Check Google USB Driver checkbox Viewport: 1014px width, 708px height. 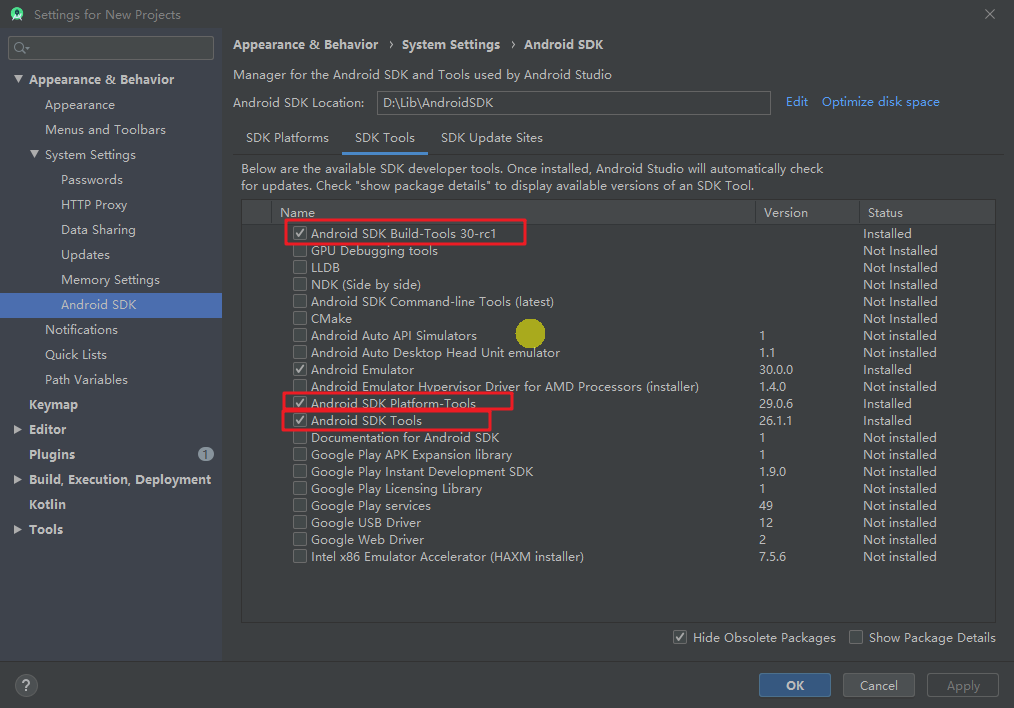(x=299, y=522)
